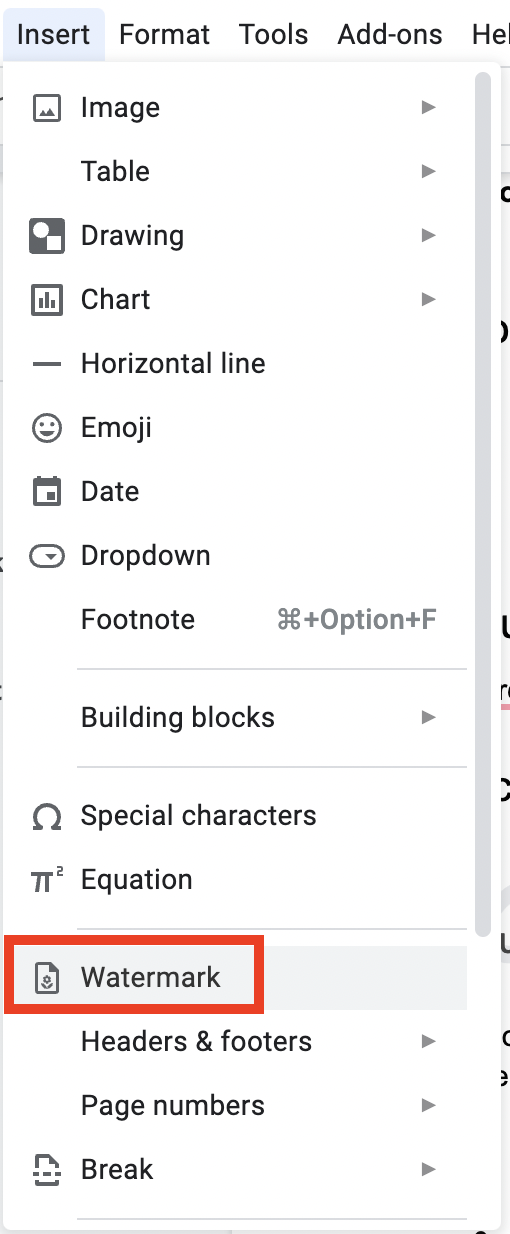Open the Format menu
Screen dimensions: 510x1234
[165, 35]
